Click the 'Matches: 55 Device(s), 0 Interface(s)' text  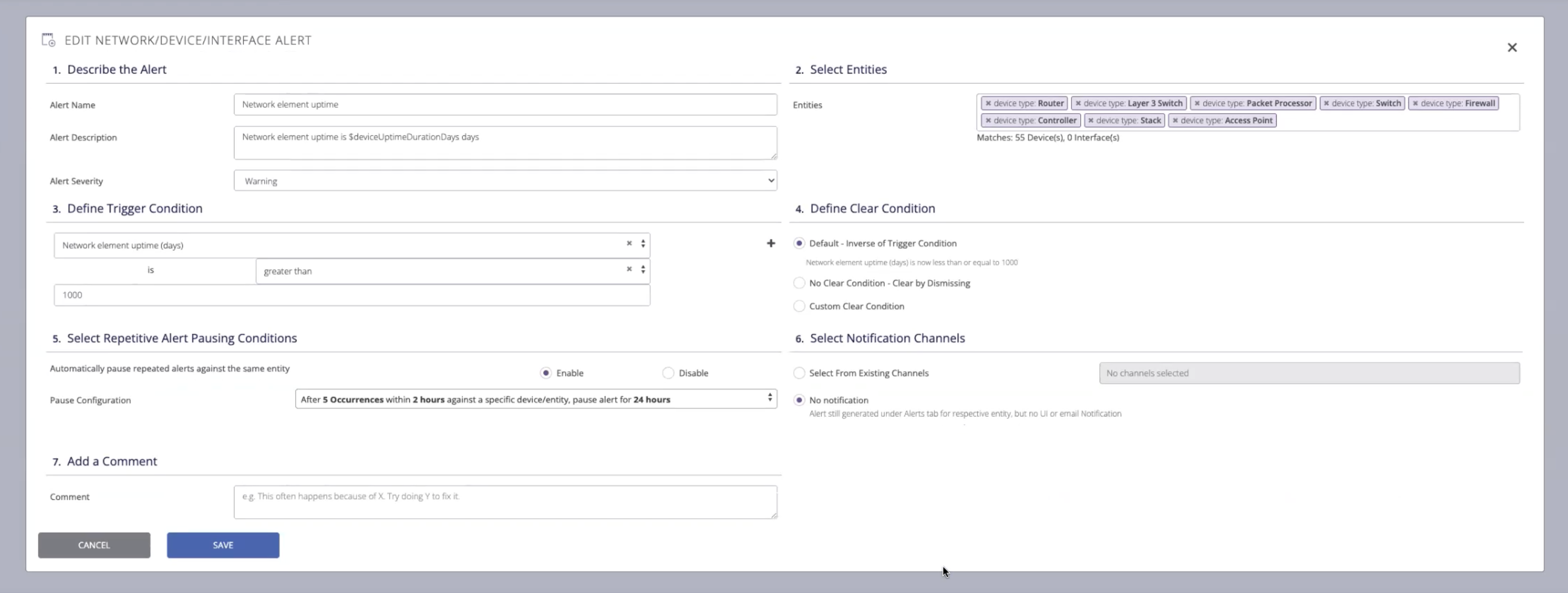(x=1047, y=137)
